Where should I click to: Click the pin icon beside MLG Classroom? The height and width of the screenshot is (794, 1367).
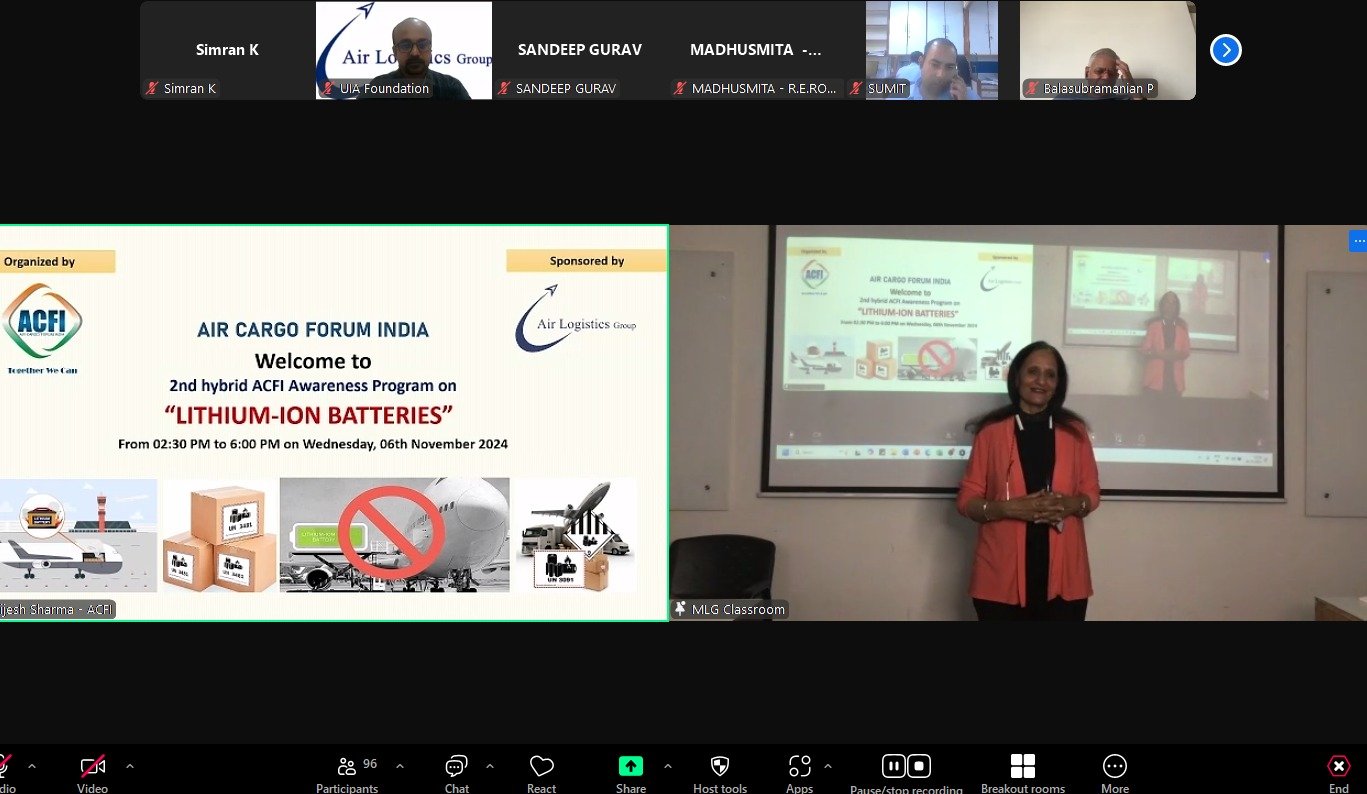[681, 609]
